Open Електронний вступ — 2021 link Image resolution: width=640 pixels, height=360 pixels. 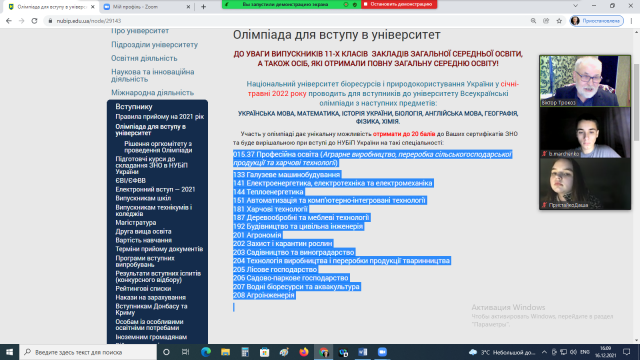click(x=155, y=189)
